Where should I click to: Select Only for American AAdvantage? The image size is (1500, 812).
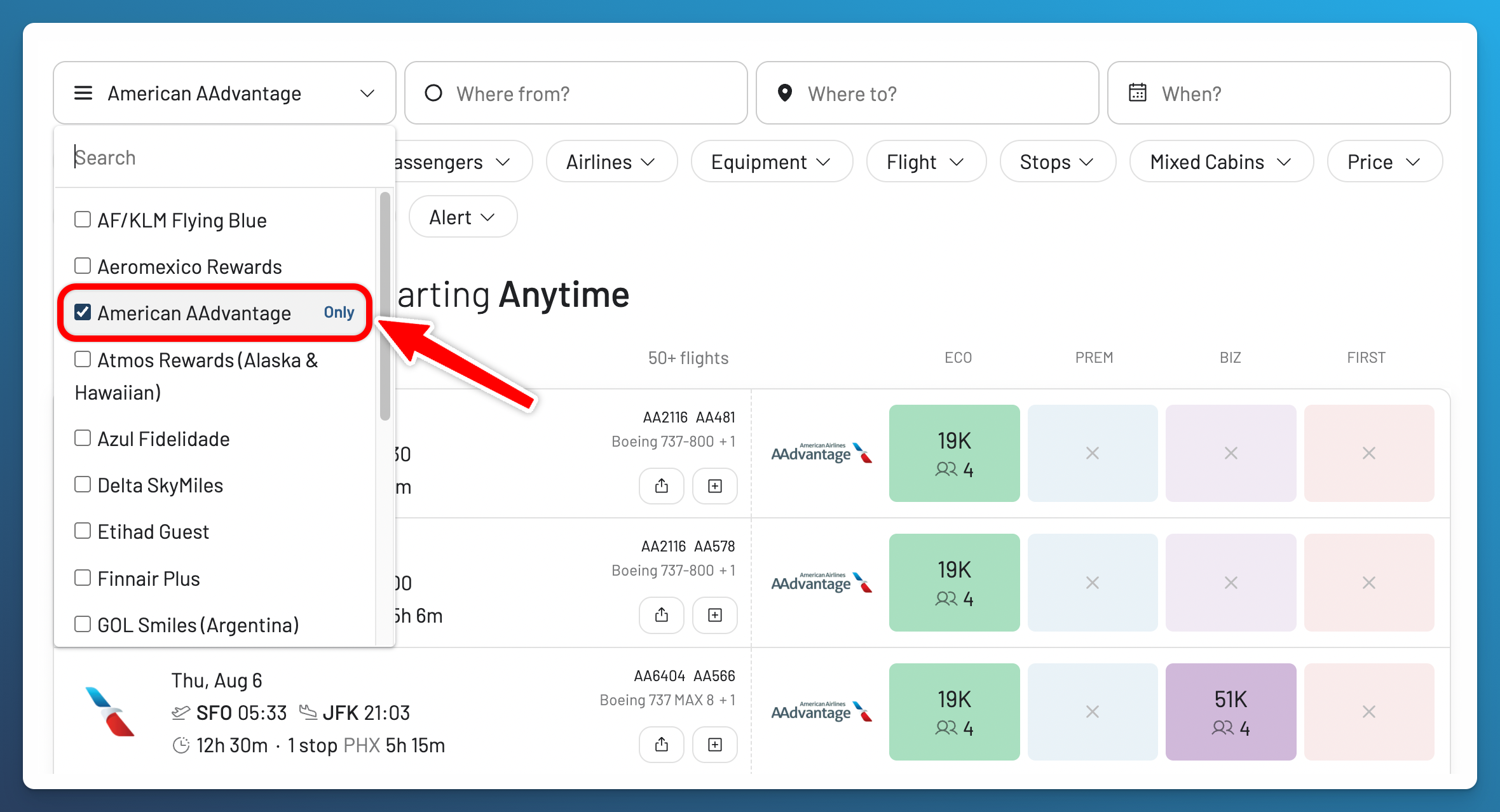coord(339,312)
